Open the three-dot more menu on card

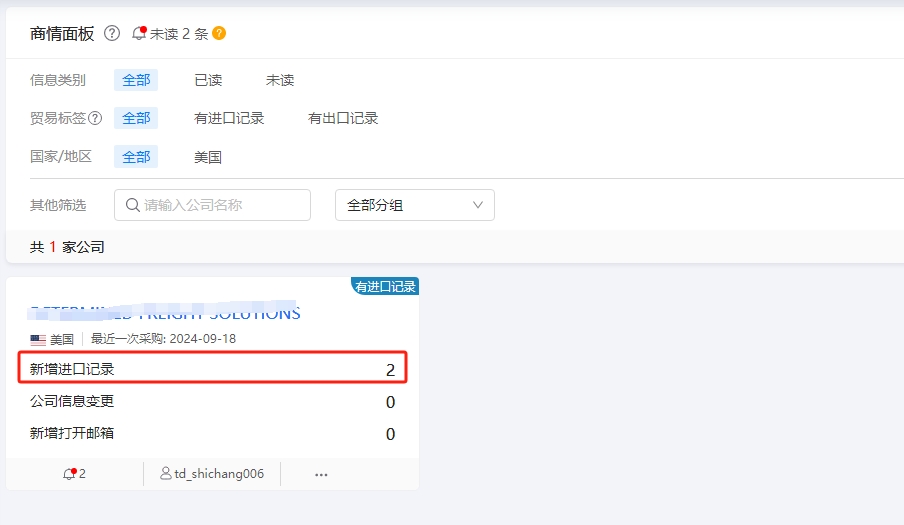coord(321,474)
